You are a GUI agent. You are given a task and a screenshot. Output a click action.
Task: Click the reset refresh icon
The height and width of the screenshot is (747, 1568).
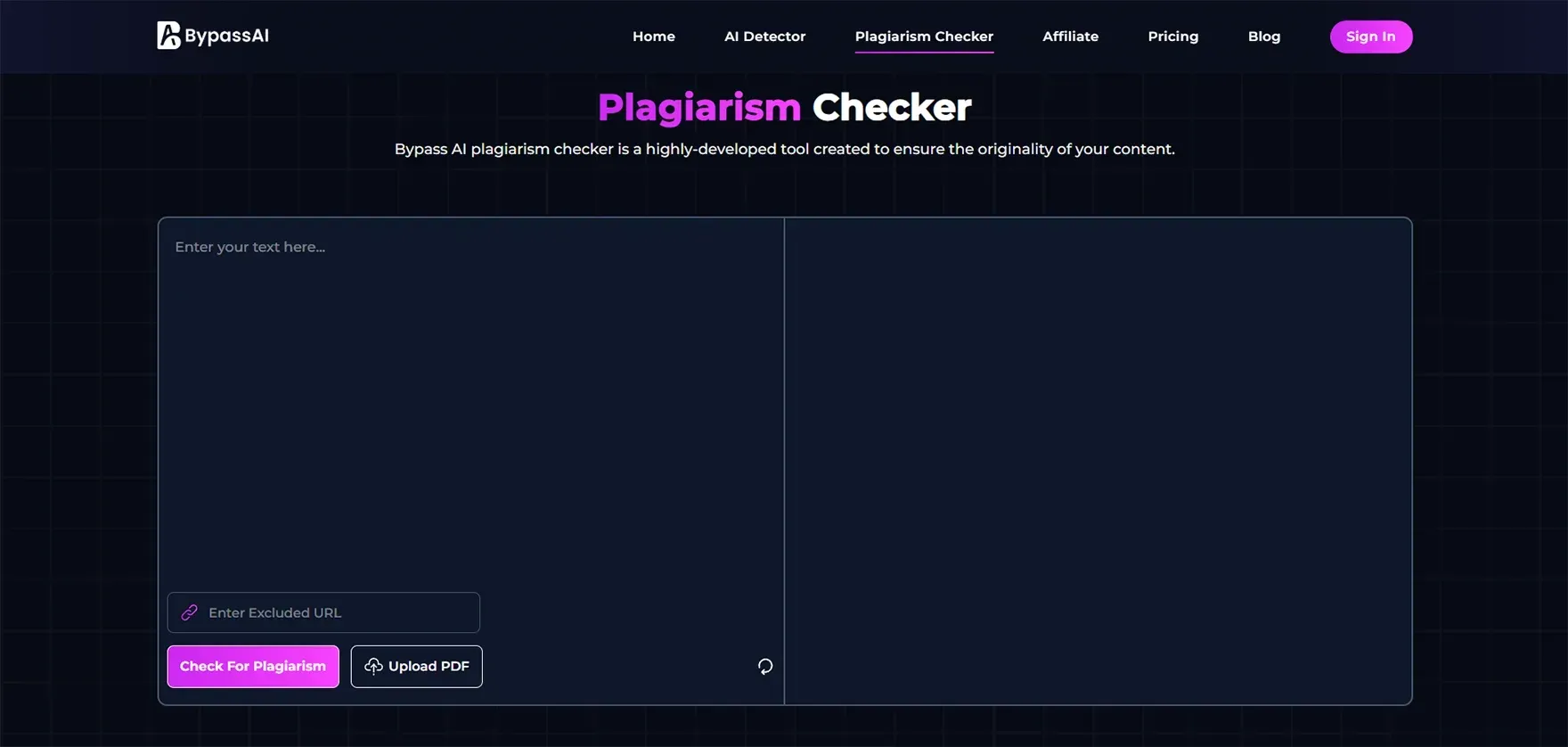coord(765,667)
